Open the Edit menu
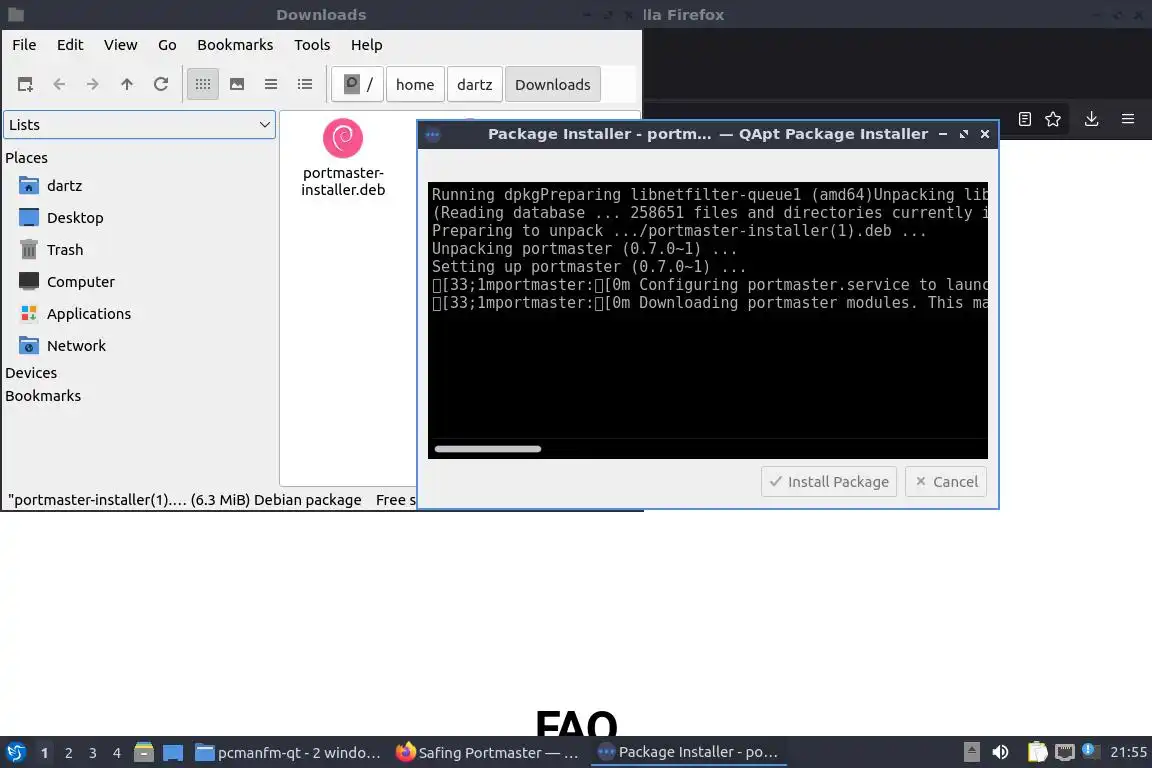 [x=70, y=45]
